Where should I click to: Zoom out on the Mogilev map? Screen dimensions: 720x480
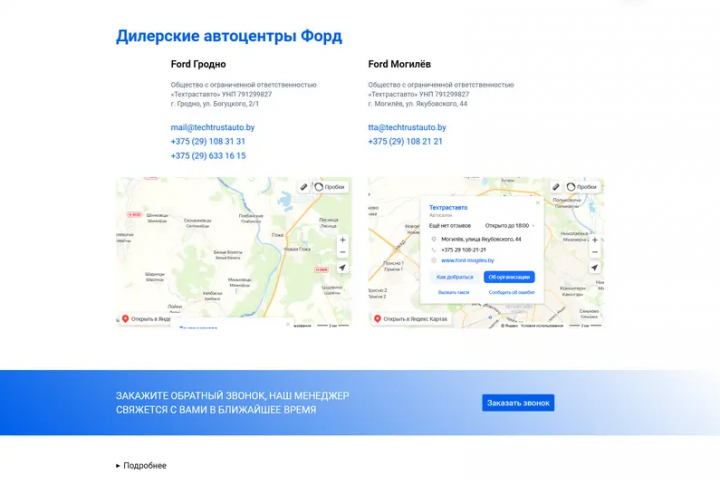point(595,252)
